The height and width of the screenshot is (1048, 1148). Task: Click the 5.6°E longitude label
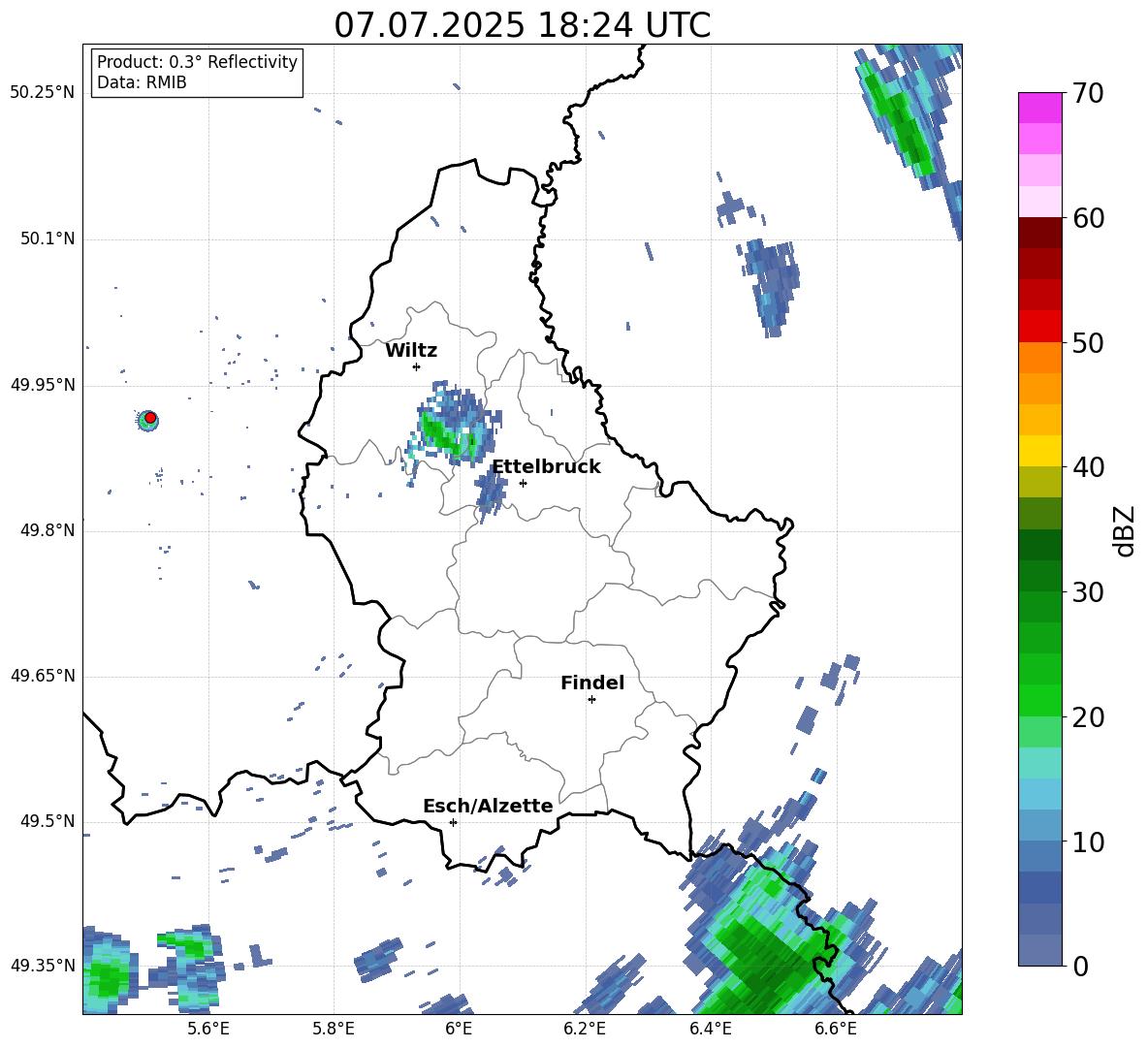coord(207,1029)
